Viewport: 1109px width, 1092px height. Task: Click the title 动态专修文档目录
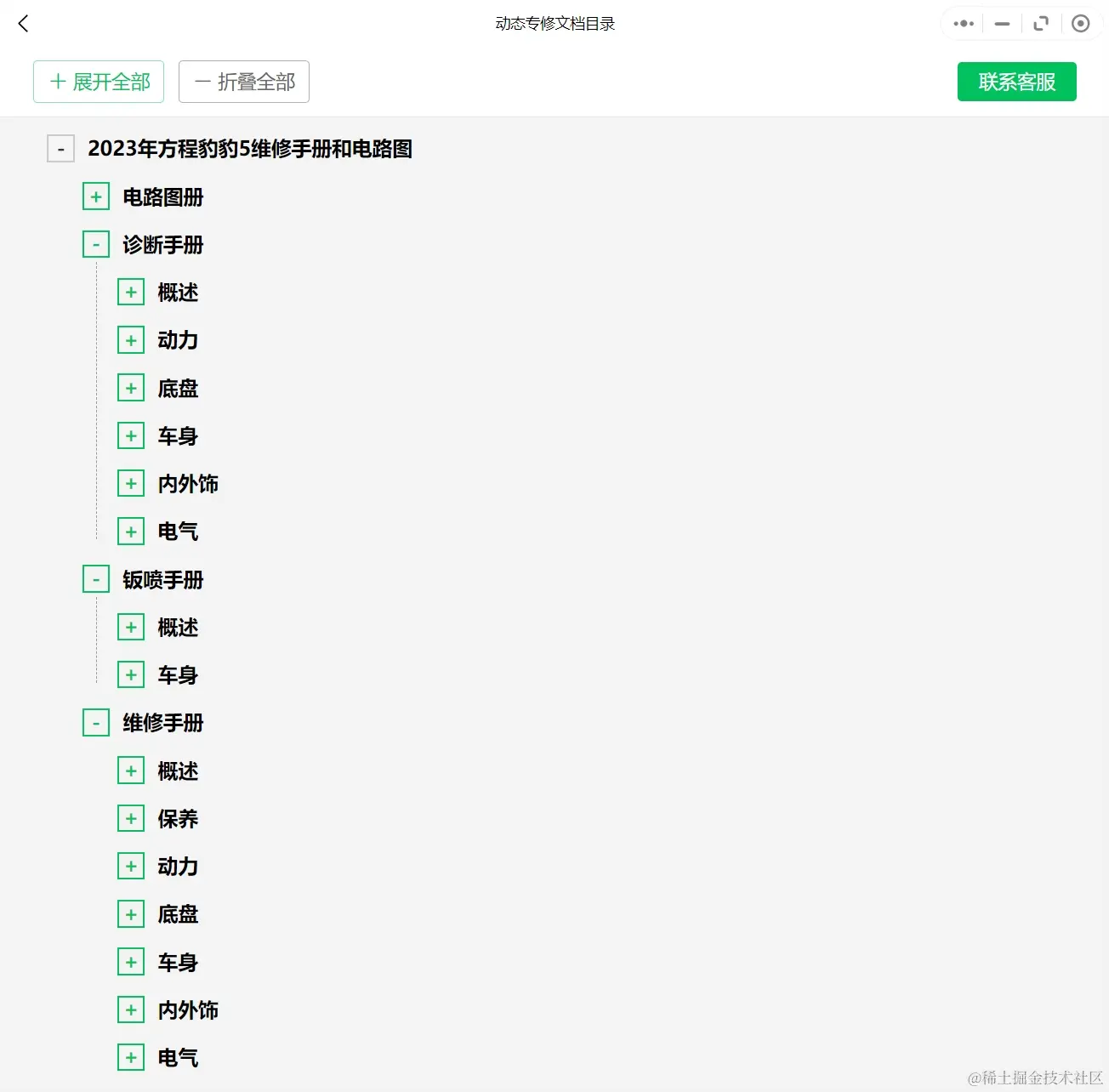point(554,23)
